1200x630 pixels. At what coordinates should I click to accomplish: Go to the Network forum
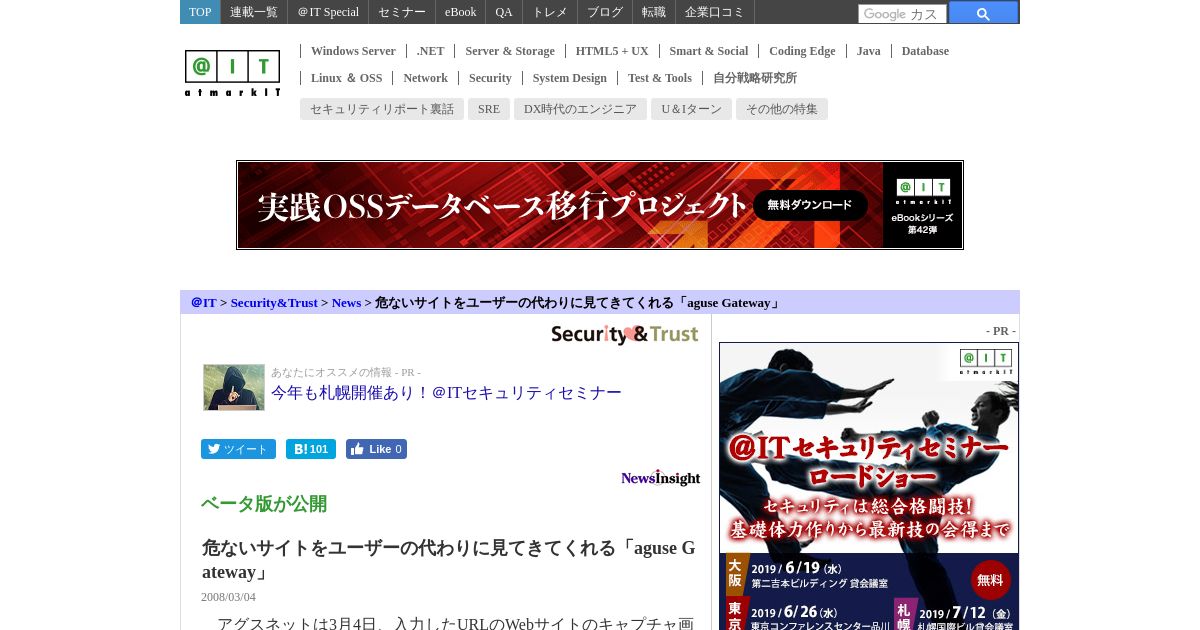click(x=425, y=78)
